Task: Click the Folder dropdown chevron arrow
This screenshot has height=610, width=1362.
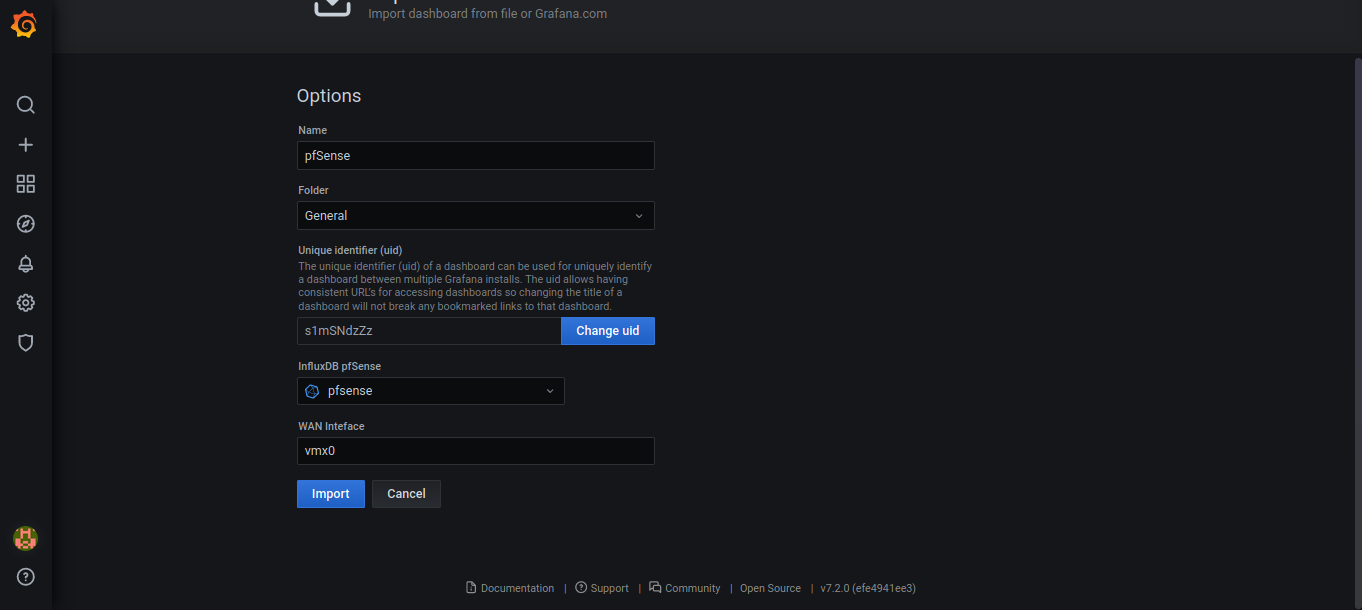Action: pyautogui.click(x=640, y=216)
